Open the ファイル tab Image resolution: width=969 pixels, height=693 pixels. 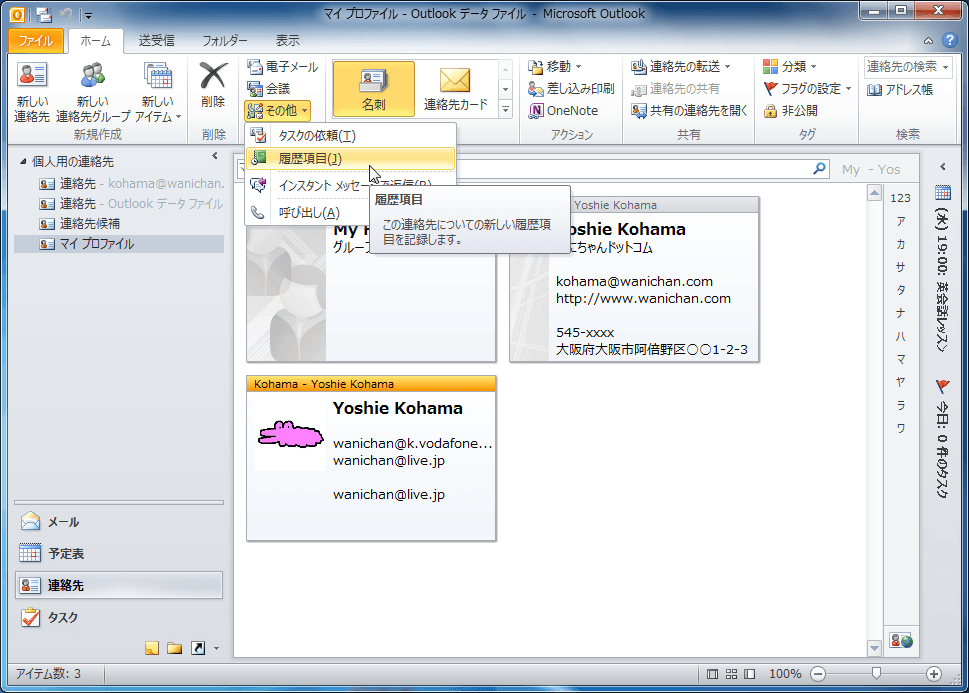[x=35, y=41]
